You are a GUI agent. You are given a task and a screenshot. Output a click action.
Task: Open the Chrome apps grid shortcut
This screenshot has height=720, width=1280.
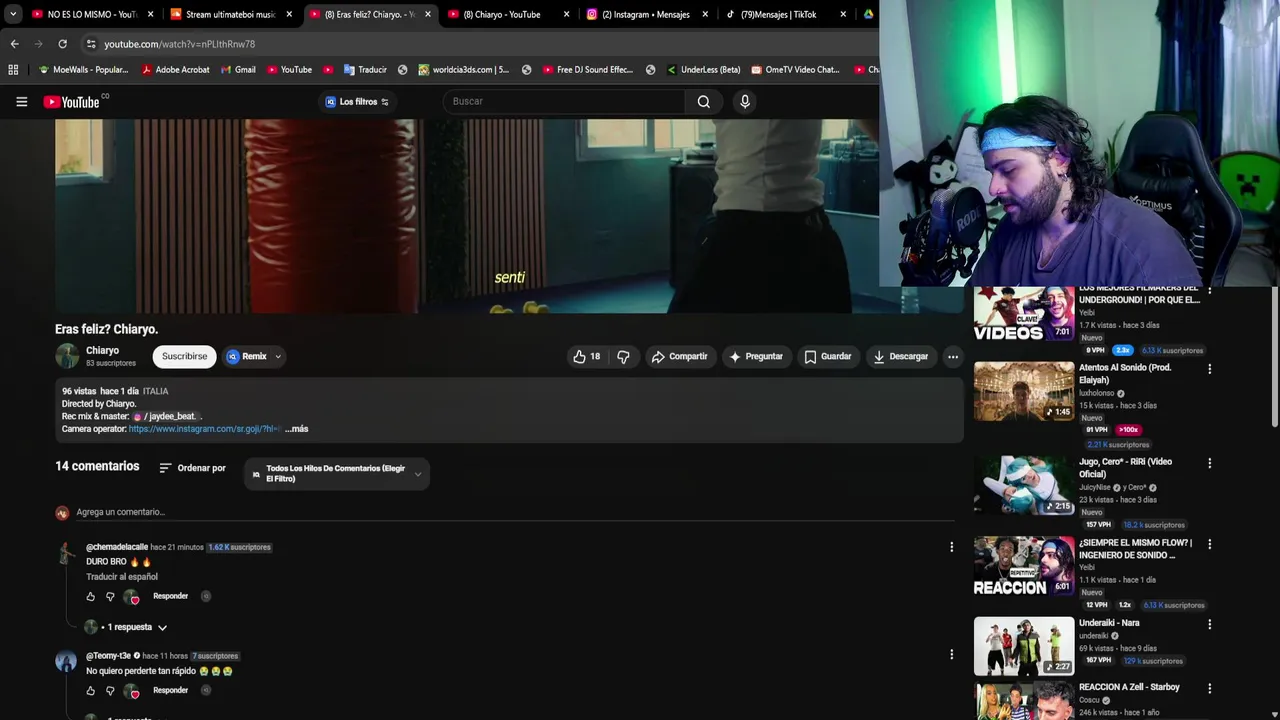click(13, 70)
